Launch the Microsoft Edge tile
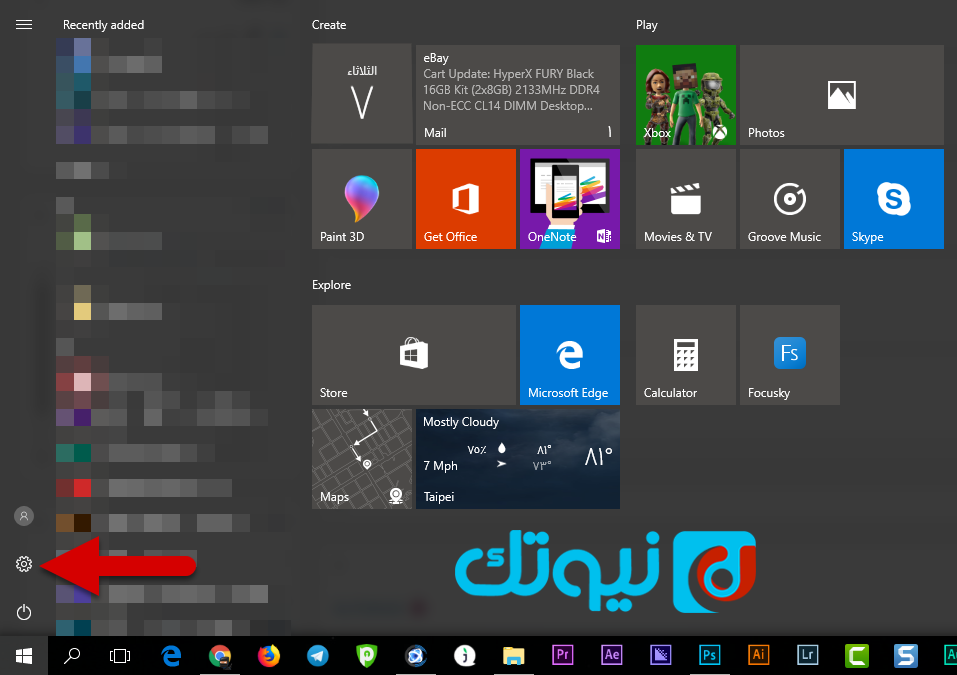This screenshot has width=957, height=675. (x=570, y=355)
